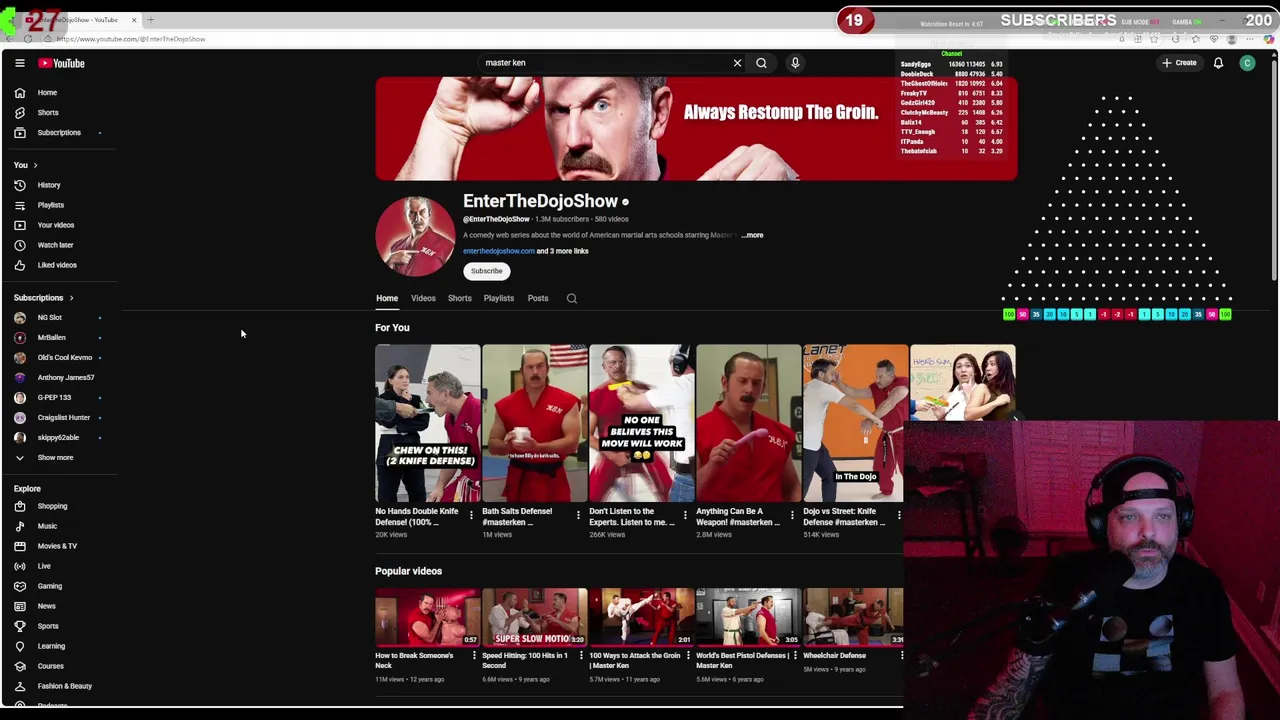Expand the Subscriptions section heading
Viewport: 1280px width, 720px height.
(x=43, y=297)
